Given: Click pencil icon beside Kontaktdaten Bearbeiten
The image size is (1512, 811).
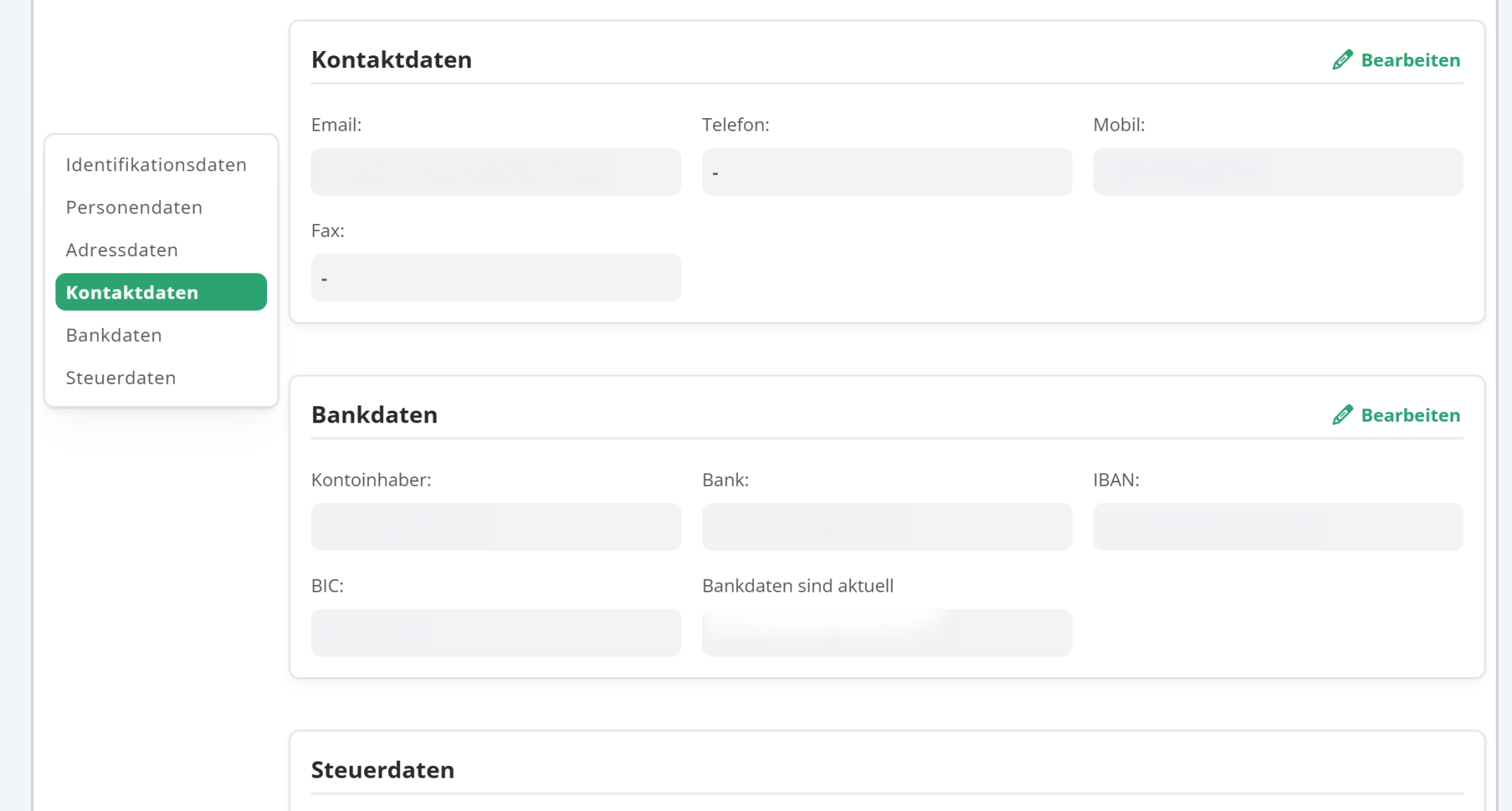Looking at the screenshot, I should click(x=1342, y=60).
